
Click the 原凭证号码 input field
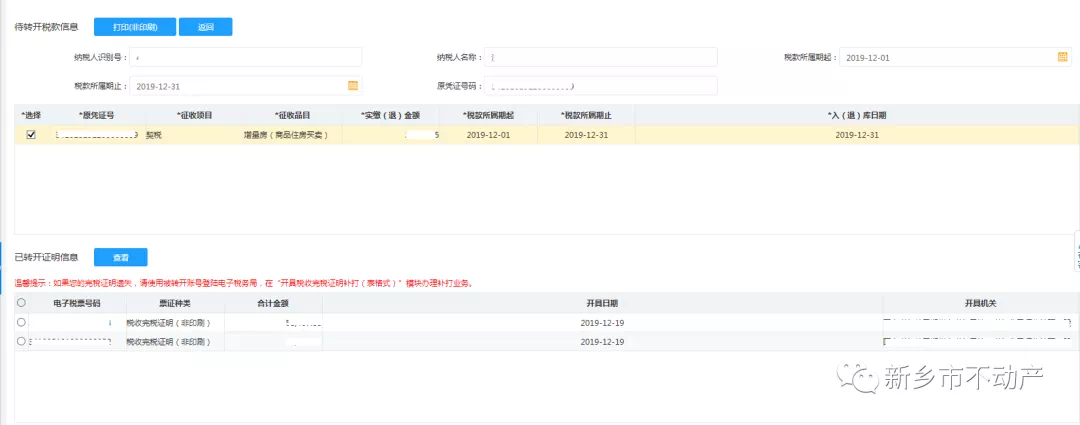(600, 86)
